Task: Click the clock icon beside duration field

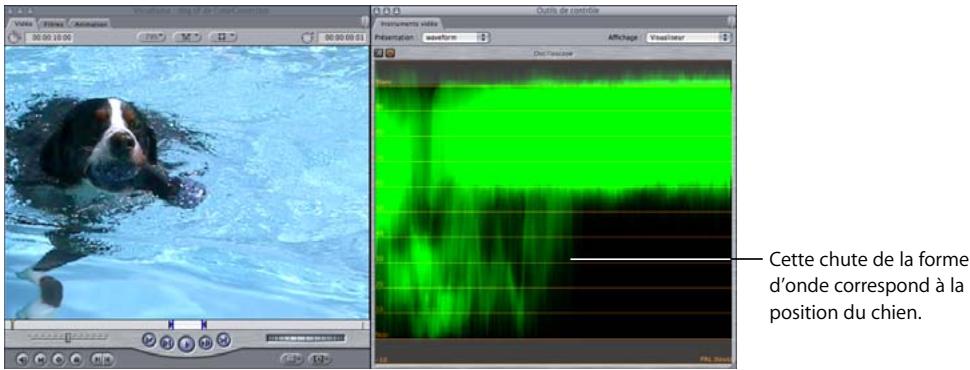Action: [15, 37]
